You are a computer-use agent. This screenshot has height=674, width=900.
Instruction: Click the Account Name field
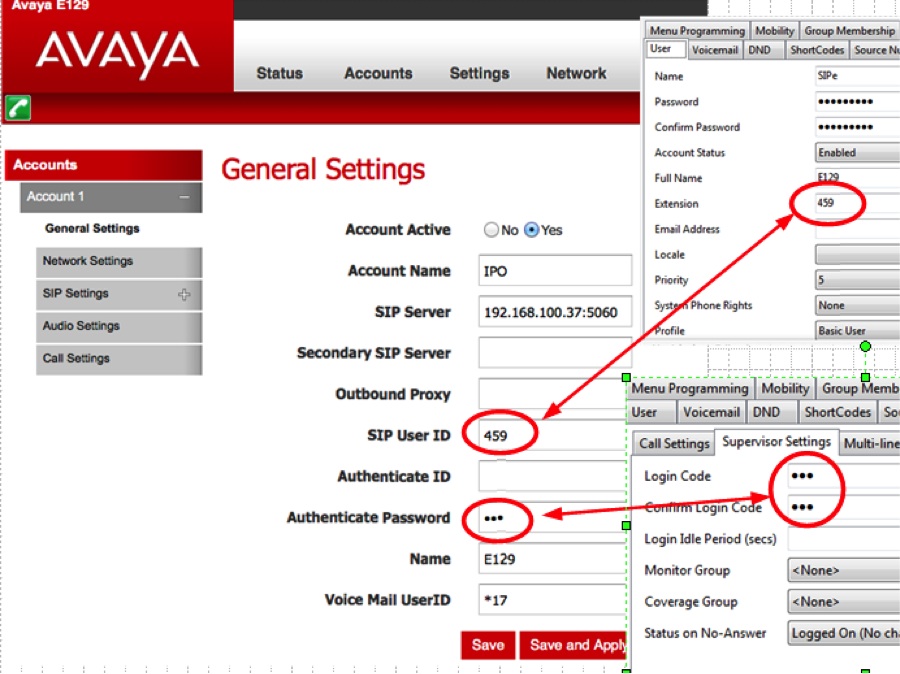point(555,270)
